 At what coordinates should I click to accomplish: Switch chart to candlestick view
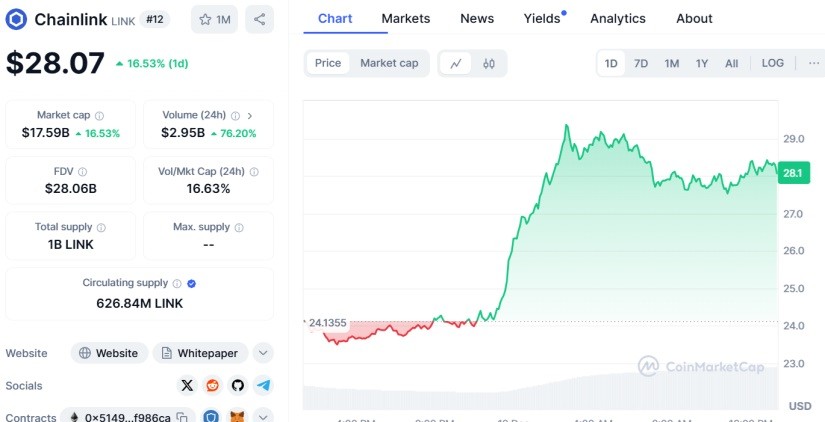point(489,63)
